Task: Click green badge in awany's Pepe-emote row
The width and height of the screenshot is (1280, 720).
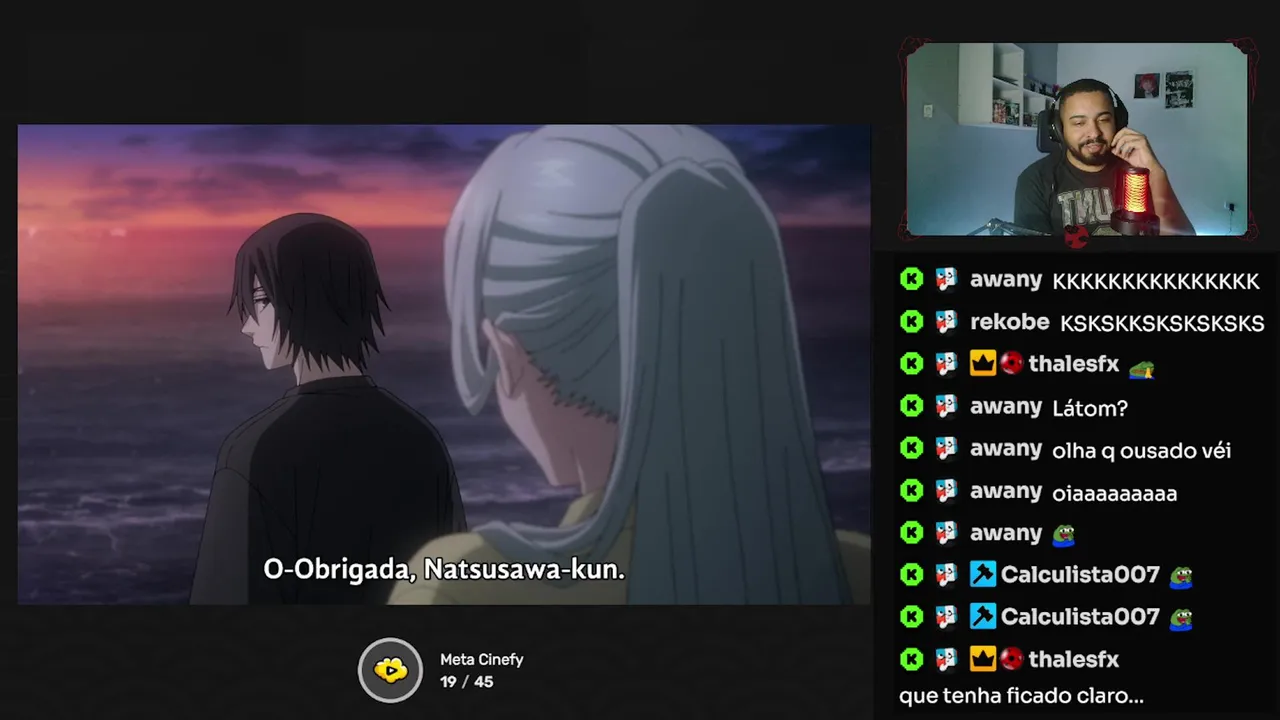Action: click(x=911, y=532)
